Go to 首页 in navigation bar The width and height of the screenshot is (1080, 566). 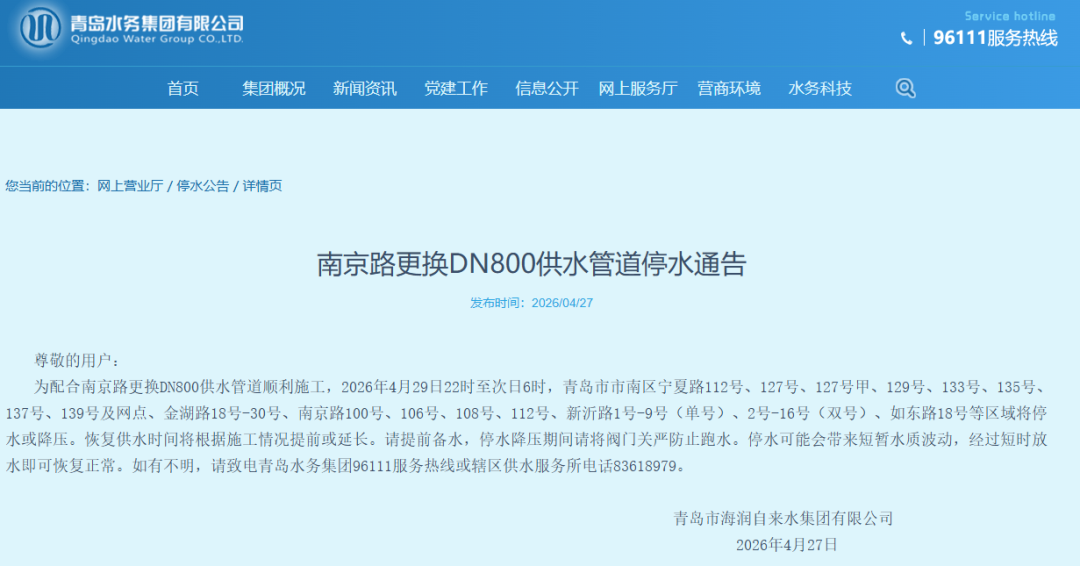click(183, 88)
